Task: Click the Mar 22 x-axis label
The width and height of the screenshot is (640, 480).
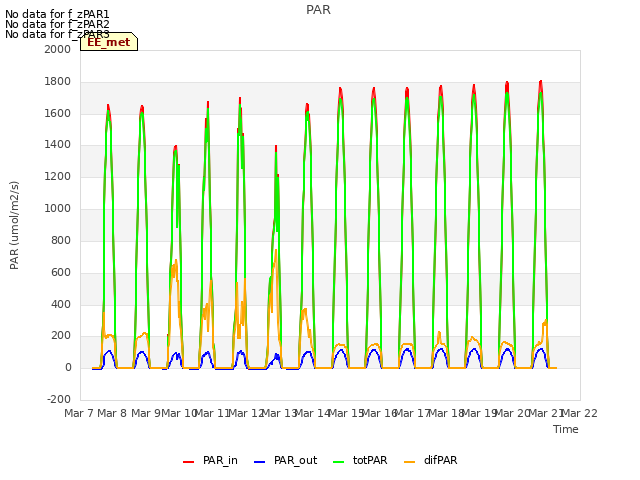Action: coord(580,413)
